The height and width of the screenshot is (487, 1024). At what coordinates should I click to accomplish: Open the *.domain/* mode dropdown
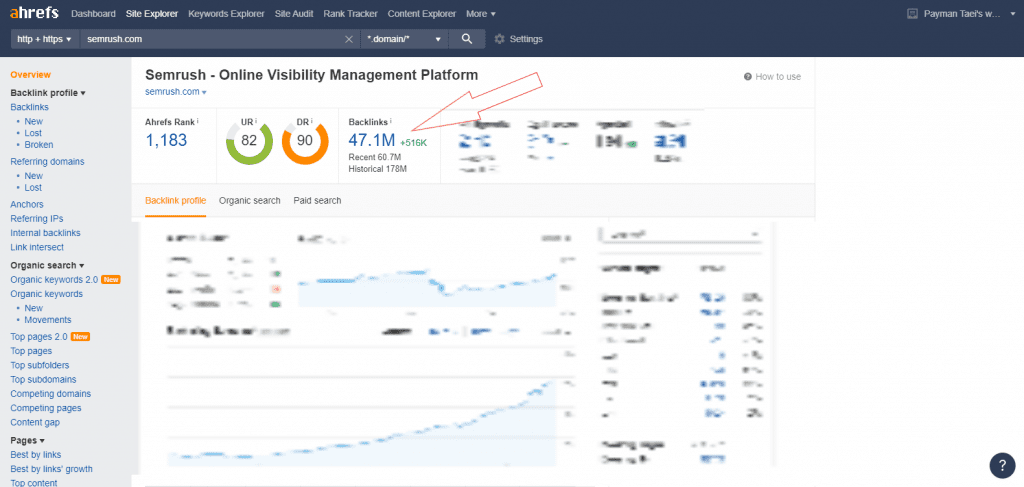[404, 39]
